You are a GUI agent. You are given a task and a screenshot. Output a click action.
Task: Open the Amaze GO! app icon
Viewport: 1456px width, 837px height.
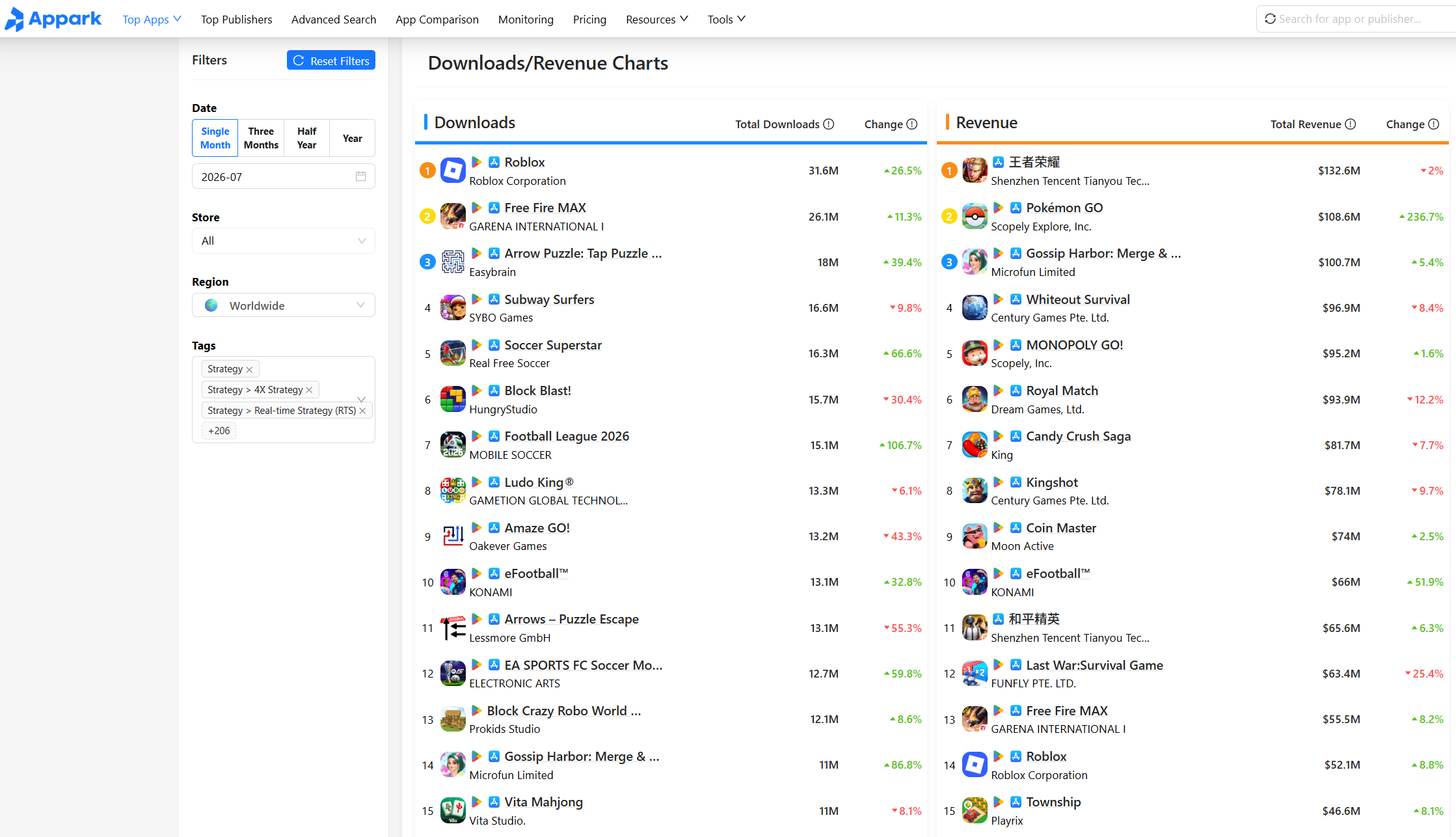(x=453, y=536)
